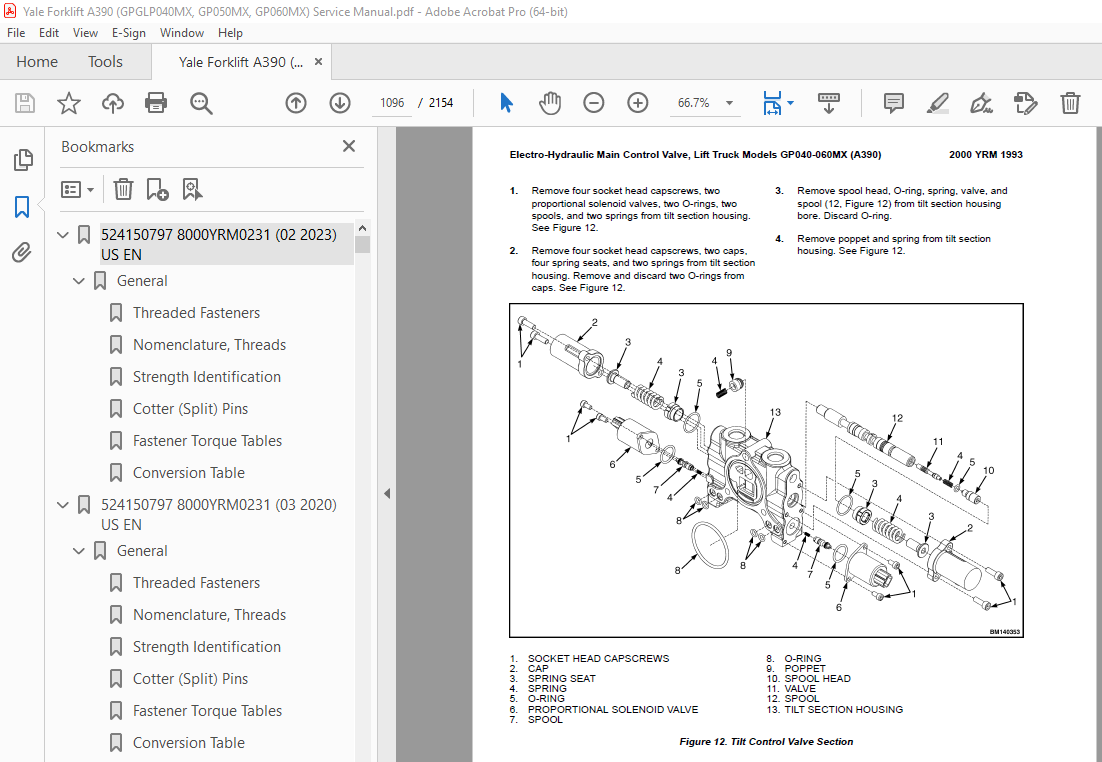
Task: Zoom in with plus icon
Action: tap(637, 103)
